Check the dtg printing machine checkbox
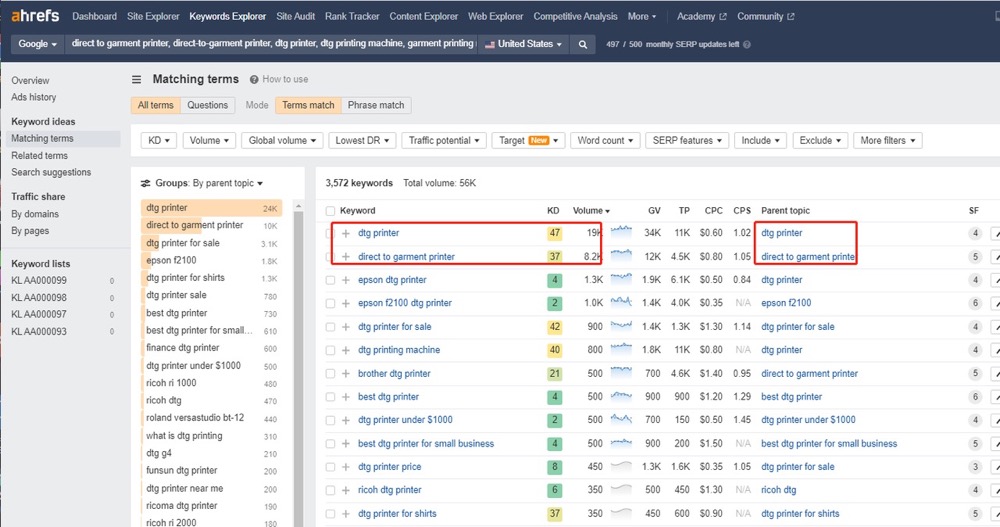This screenshot has width=1000, height=527. (x=330, y=350)
